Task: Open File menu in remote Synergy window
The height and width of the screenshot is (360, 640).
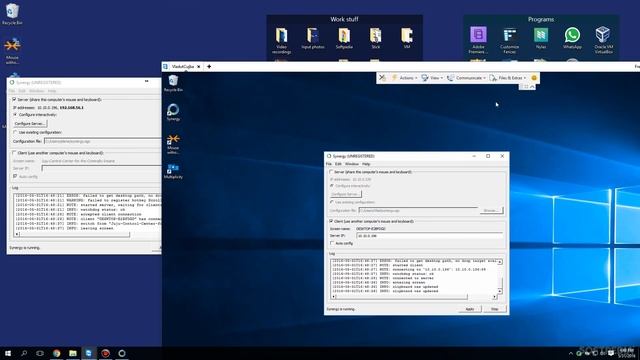Action: (x=329, y=164)
